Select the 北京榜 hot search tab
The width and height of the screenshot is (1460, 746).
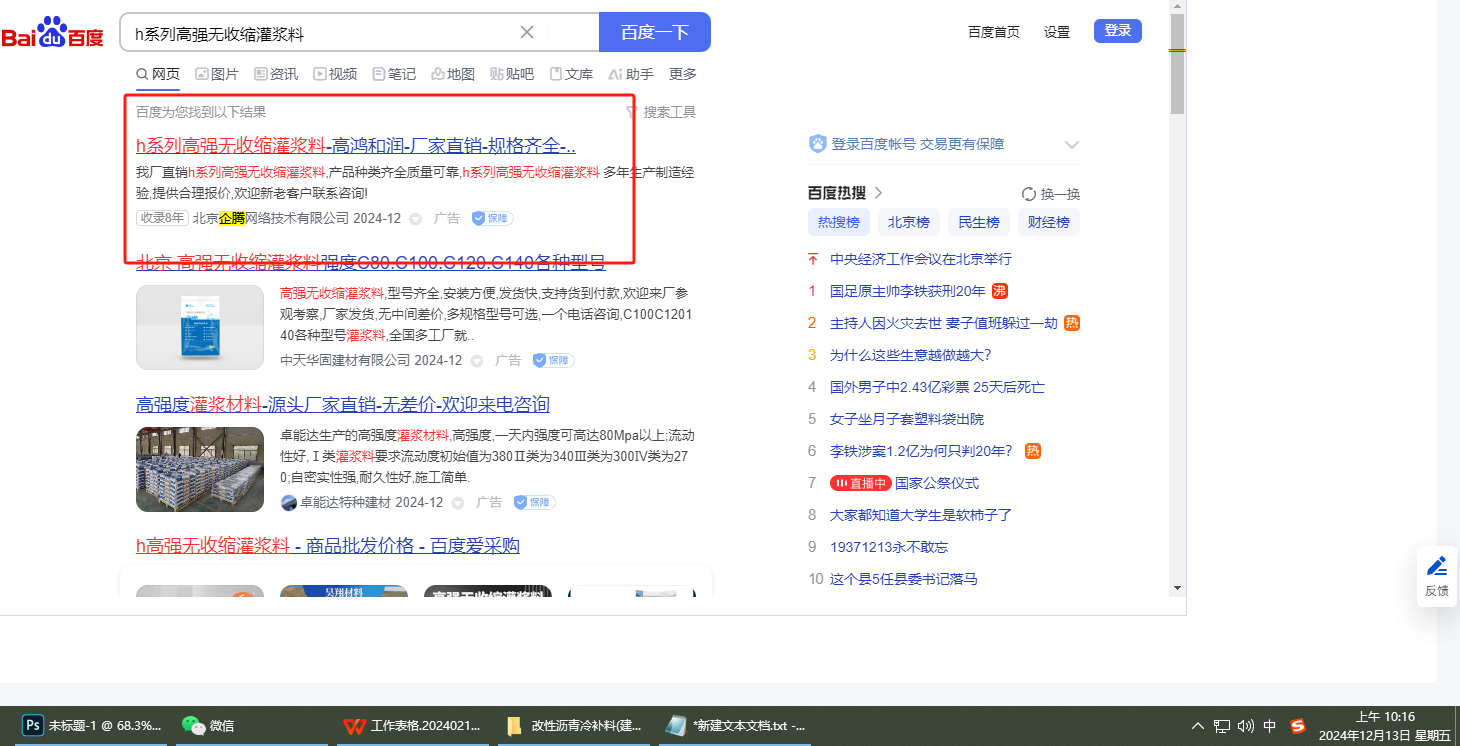[x=908, y=222]
